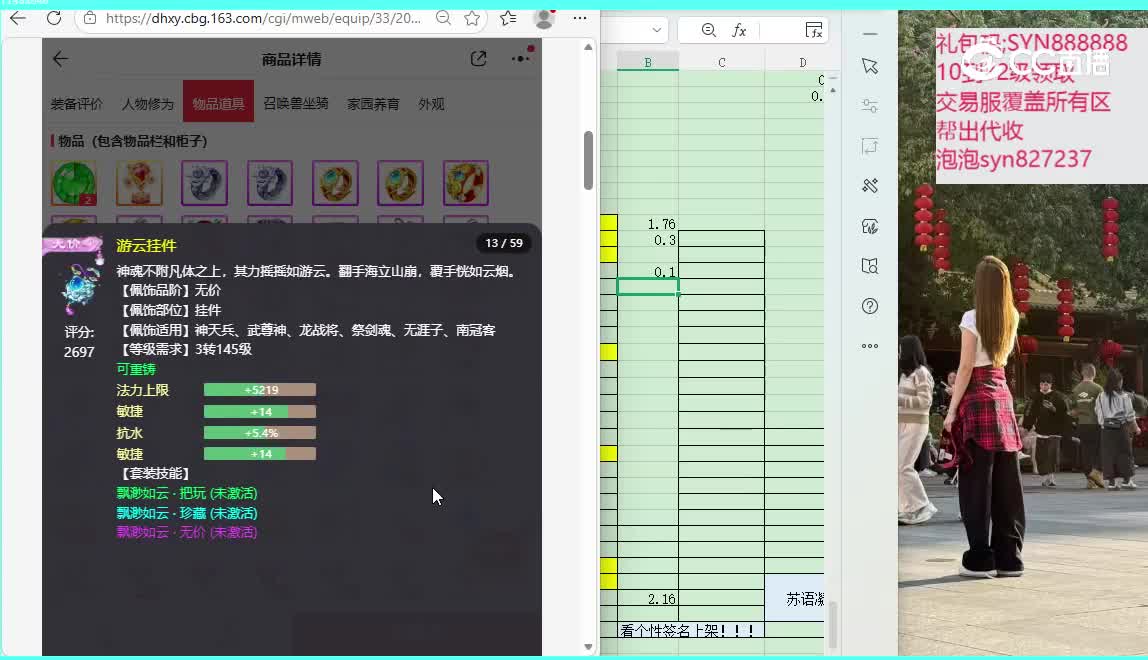This screenshot has width=1148, height=660.
Task: Click the browser URL address field
Action: pos(263,18)
